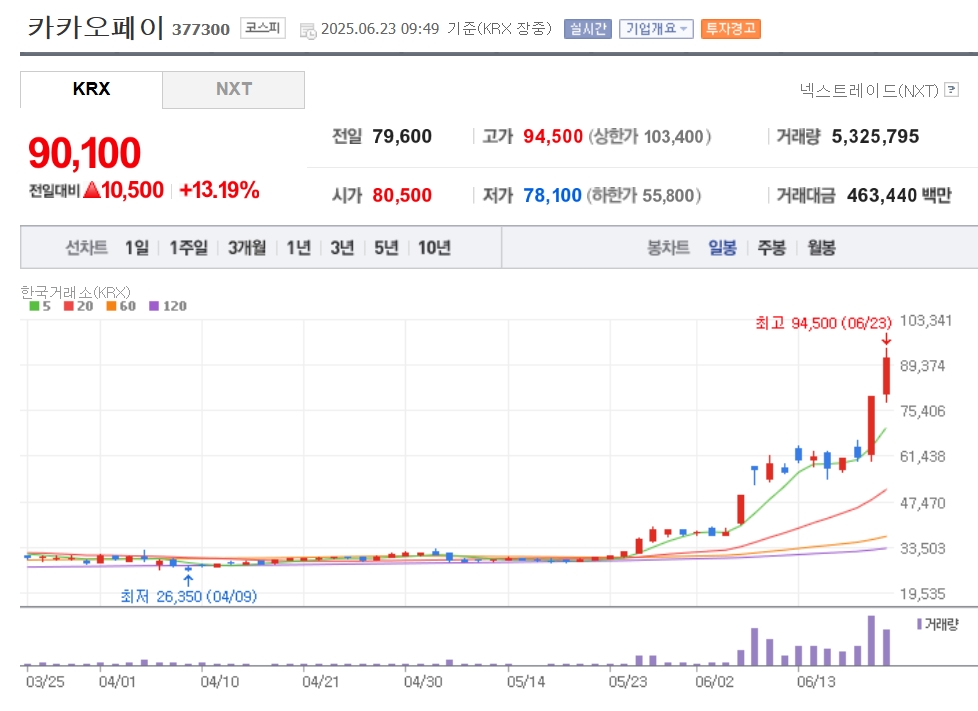Click the 거래대금 value 463,440 백만

coord(899,195)
